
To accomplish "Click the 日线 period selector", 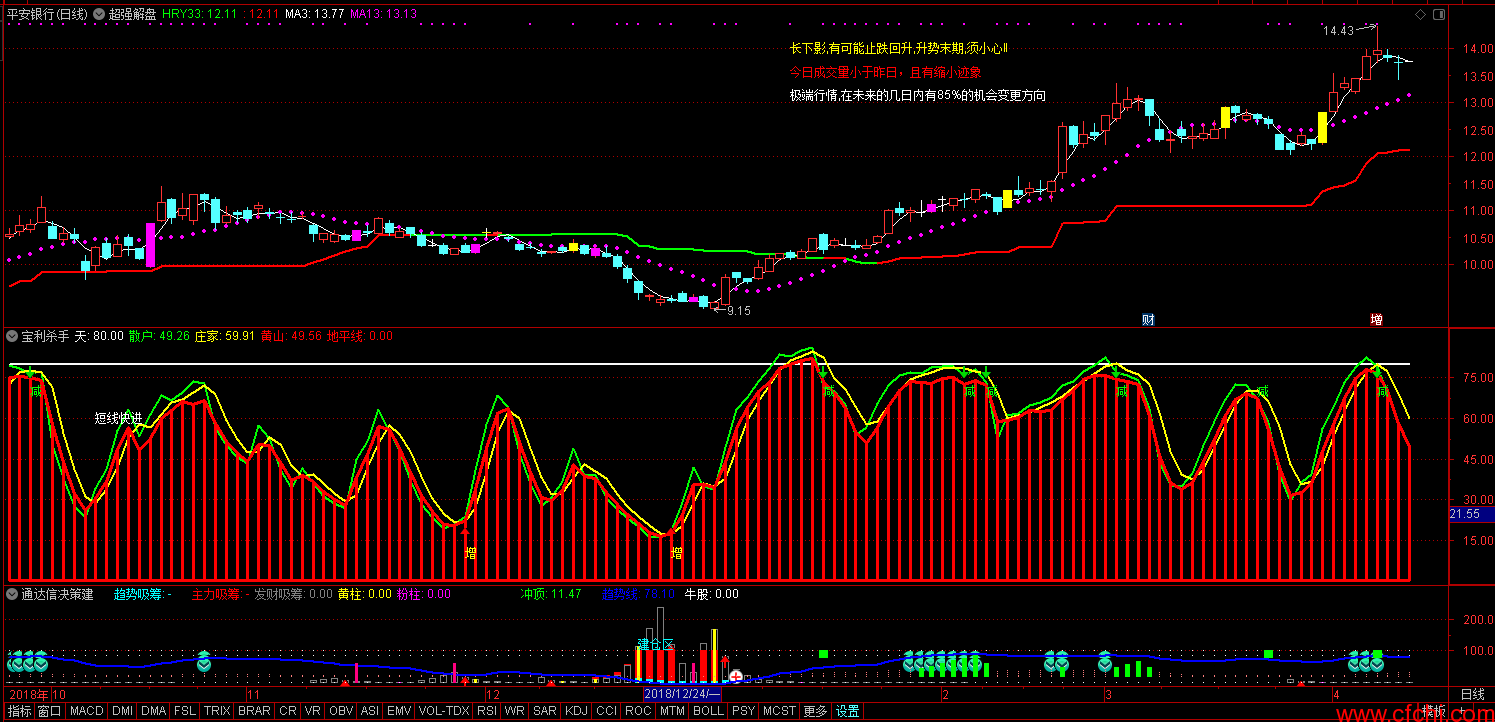I will [1472, 694].
